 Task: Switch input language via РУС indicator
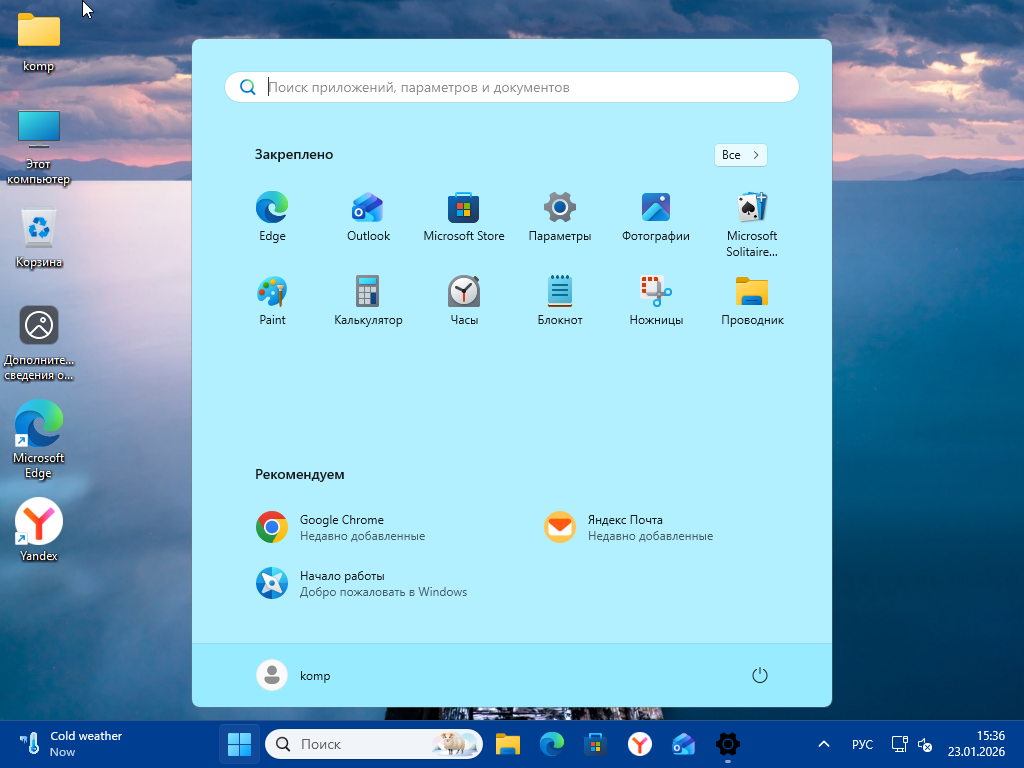(x=862, y=744)
